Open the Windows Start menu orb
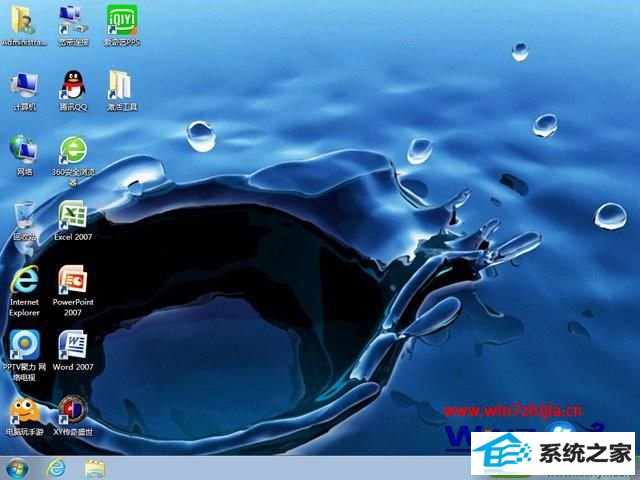This screenshot has width=640, height=480. point(17,467)
